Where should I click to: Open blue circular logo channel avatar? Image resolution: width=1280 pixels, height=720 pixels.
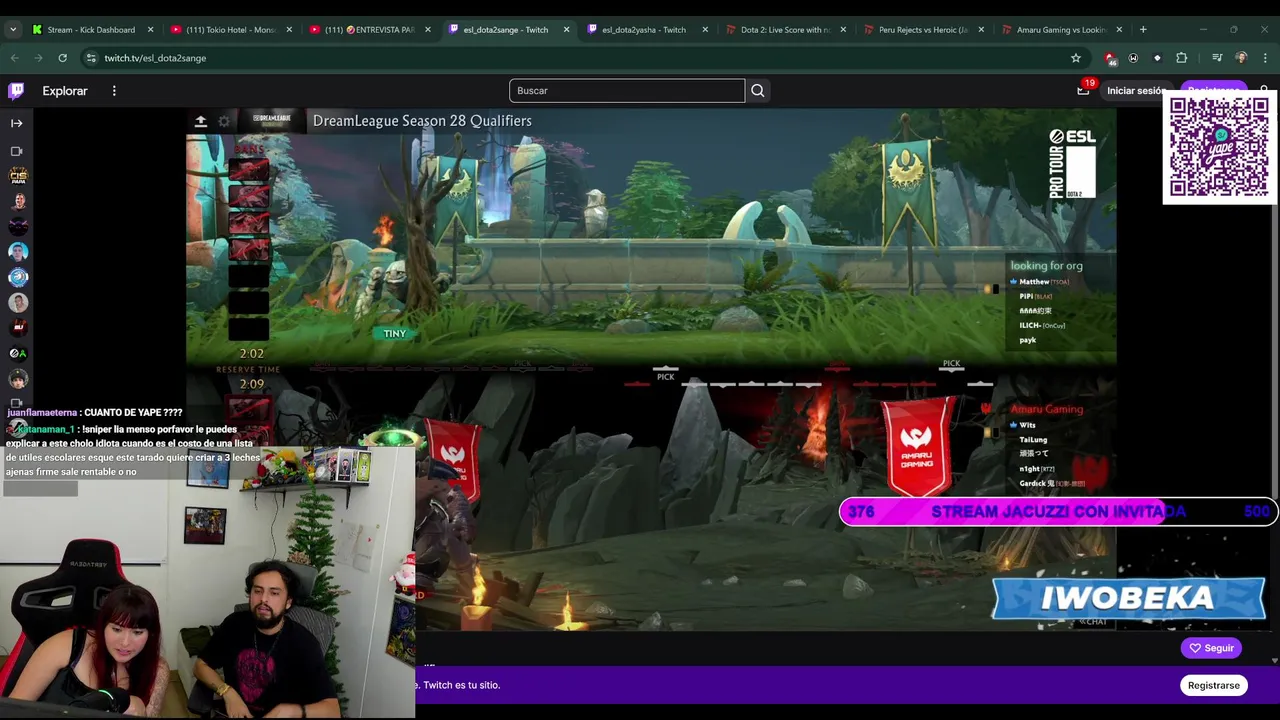click(18, 277)
